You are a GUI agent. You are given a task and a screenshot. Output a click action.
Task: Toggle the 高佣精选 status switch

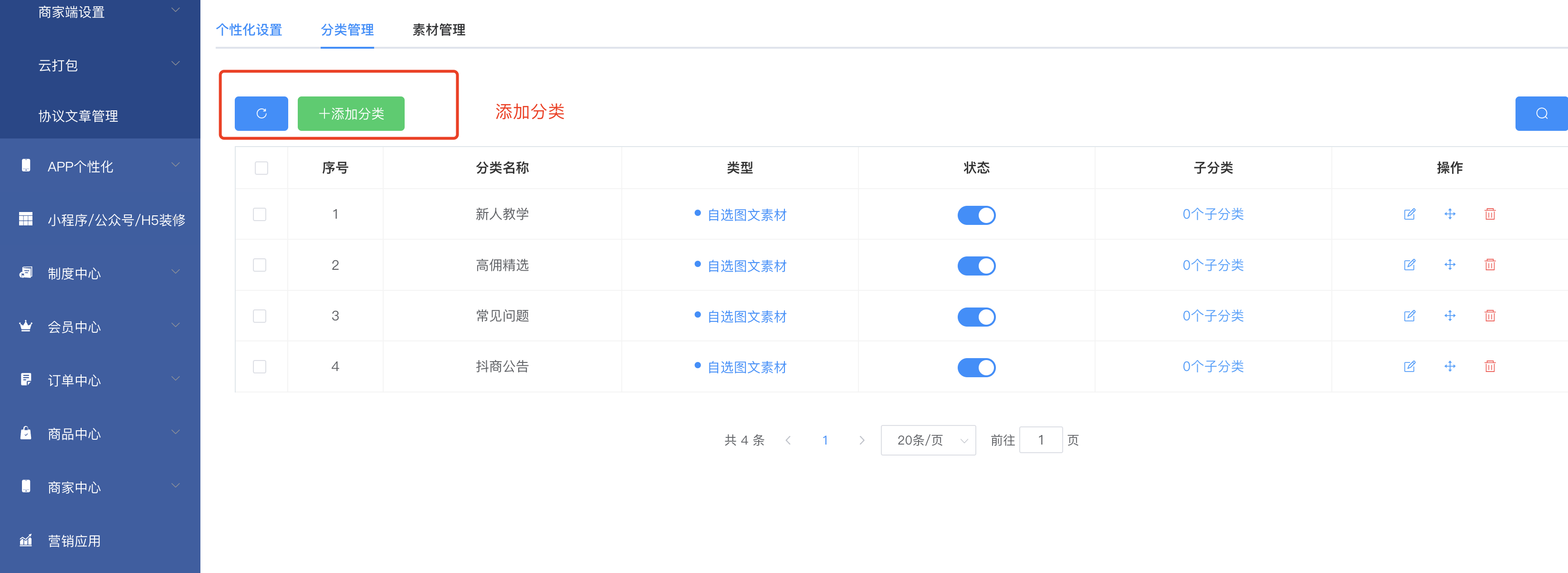pos(976,265)
